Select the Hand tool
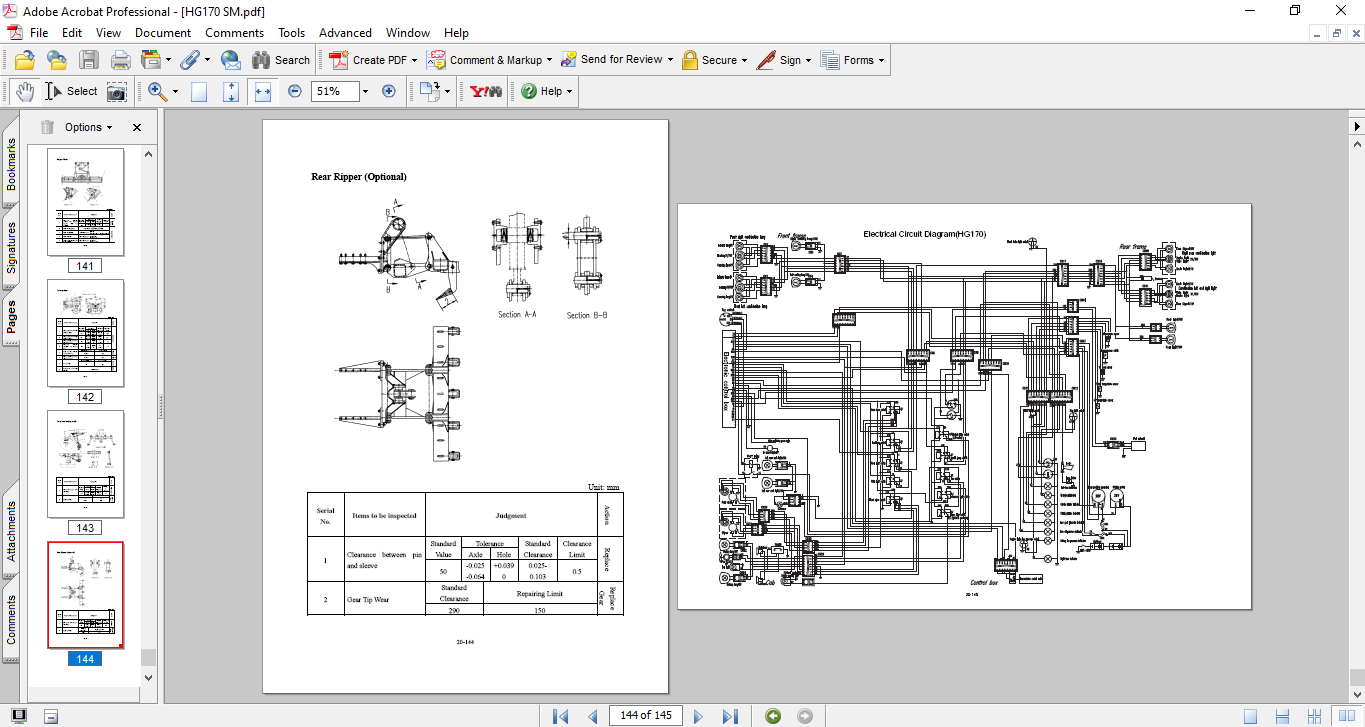Viewport: 1365px width, 727px height. [x=24, y=91]
